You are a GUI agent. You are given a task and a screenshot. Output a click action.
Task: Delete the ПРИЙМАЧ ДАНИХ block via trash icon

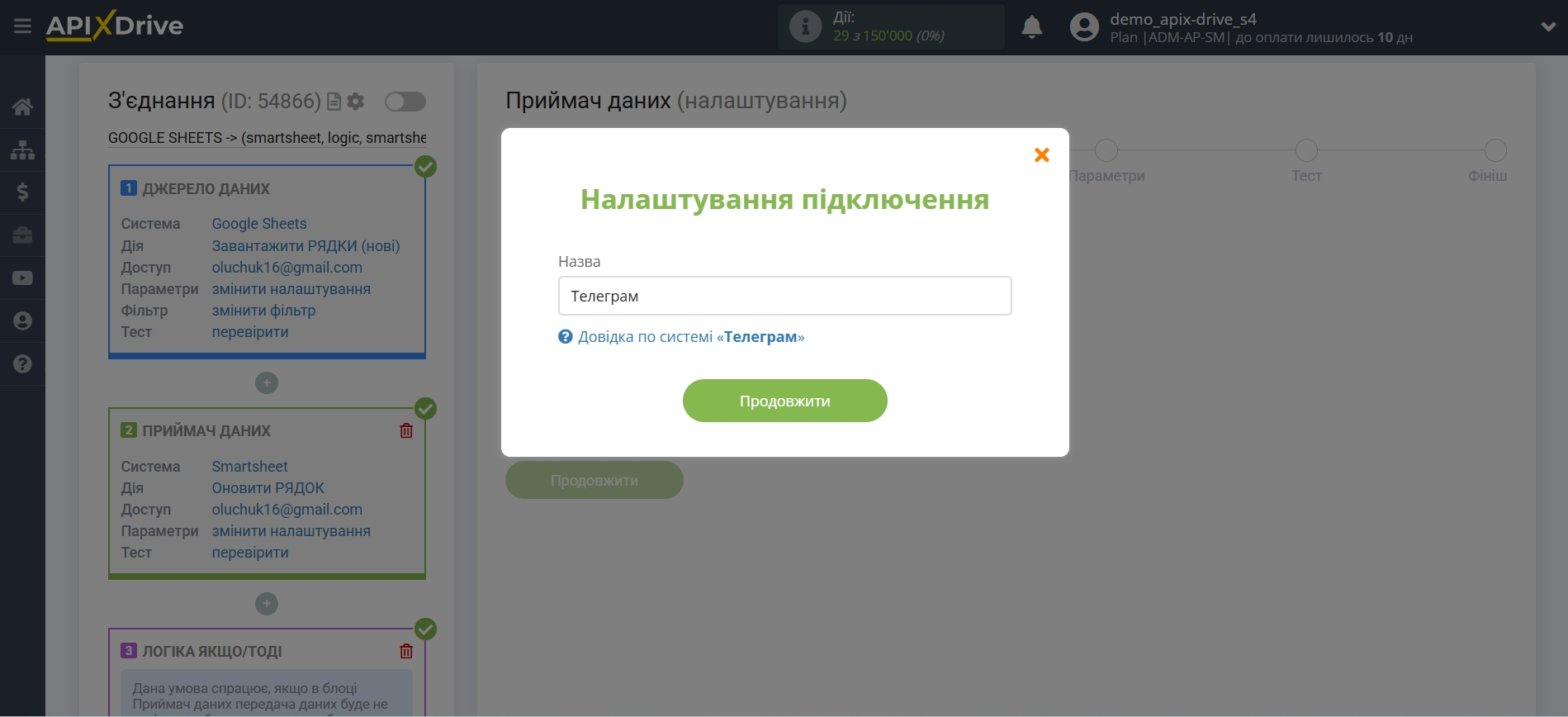point(406,430)
